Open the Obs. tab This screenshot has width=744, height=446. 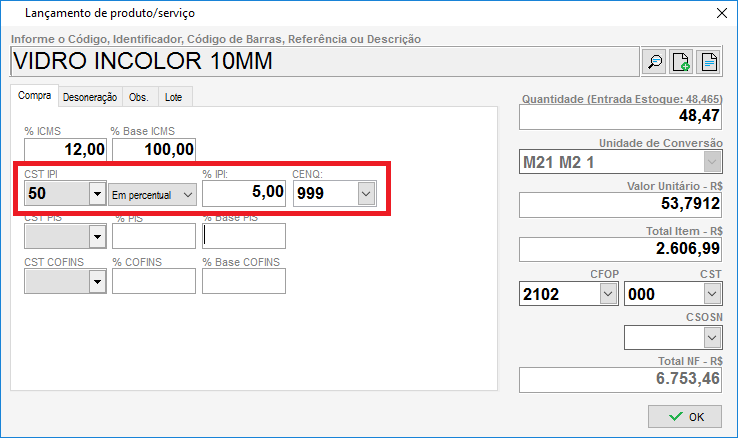click(139, 97)
